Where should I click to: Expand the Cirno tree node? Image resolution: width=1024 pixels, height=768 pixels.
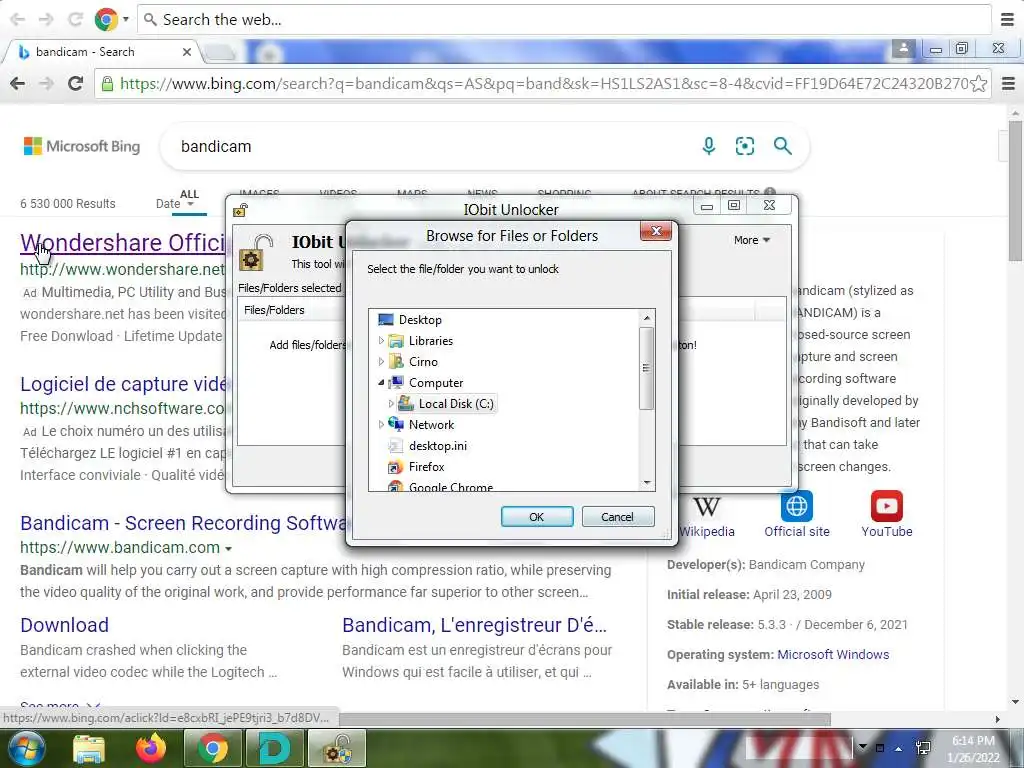[x=381, y=362]
